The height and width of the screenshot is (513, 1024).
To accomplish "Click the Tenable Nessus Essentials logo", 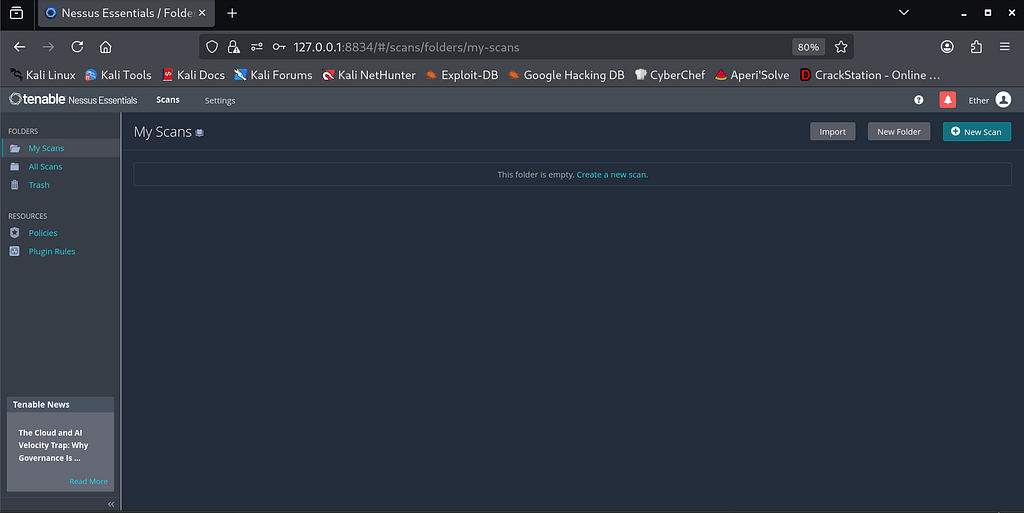I will point(73,99).
